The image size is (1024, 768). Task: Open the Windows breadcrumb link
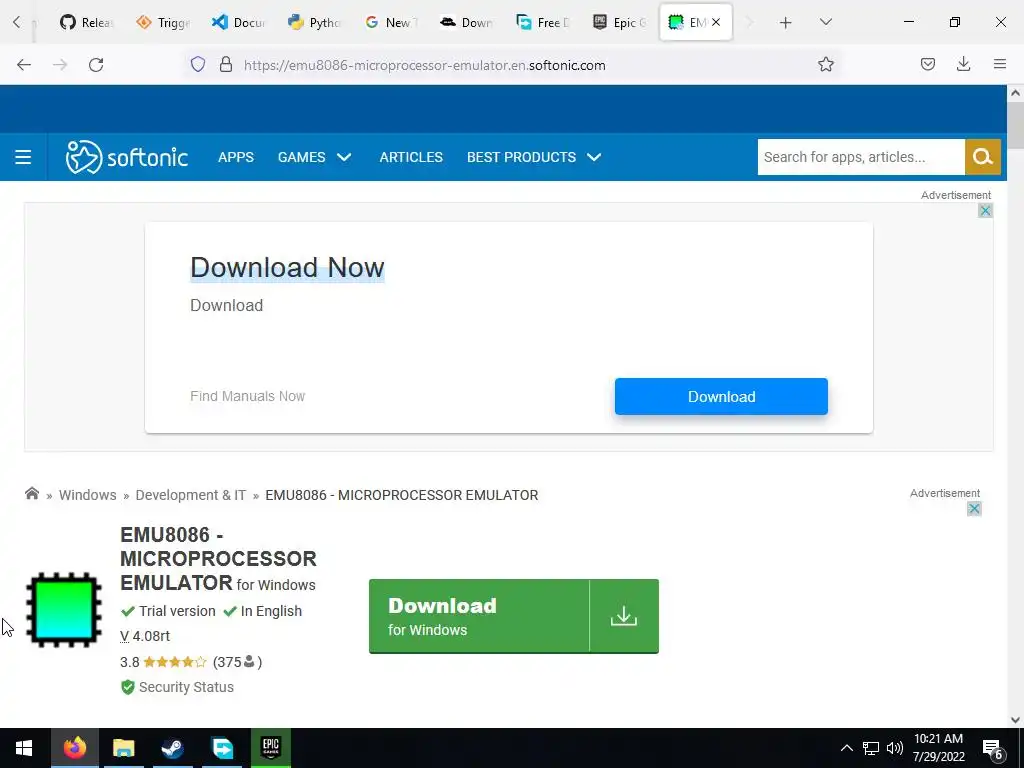click(x=88, y=495)
